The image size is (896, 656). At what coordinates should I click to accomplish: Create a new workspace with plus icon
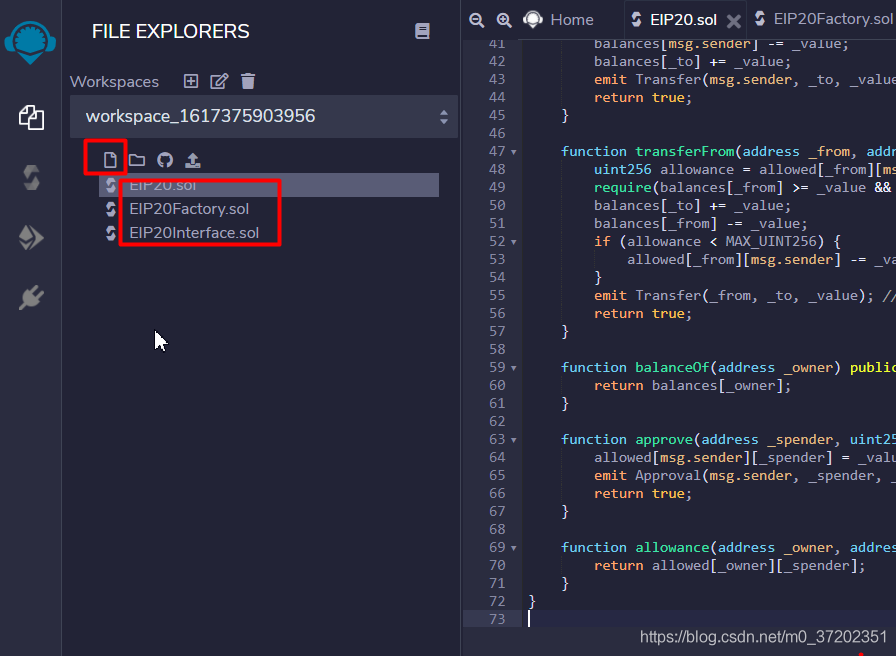click(x=191, y=81)
